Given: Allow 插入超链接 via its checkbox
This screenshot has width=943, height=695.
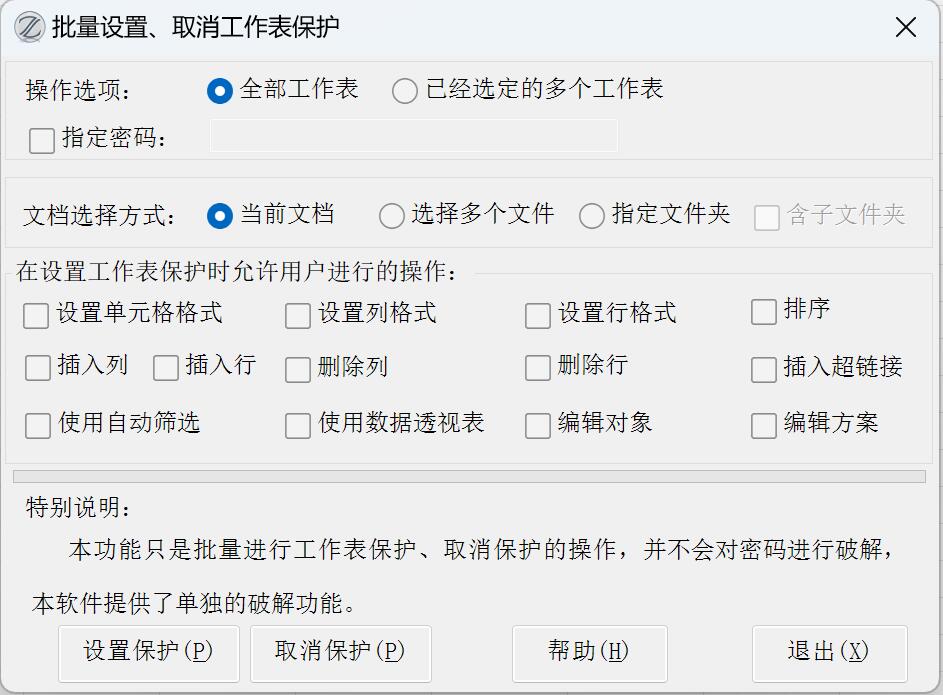Looking at the screenshot, I should pyautogui.click(x=764, y=370).
